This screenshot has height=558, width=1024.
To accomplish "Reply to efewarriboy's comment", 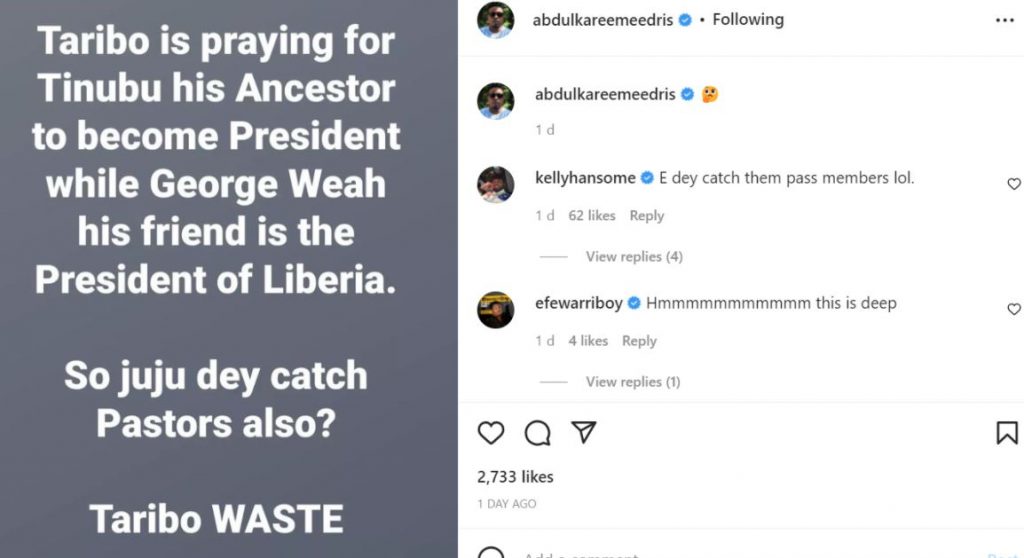I will click(639, 341).
